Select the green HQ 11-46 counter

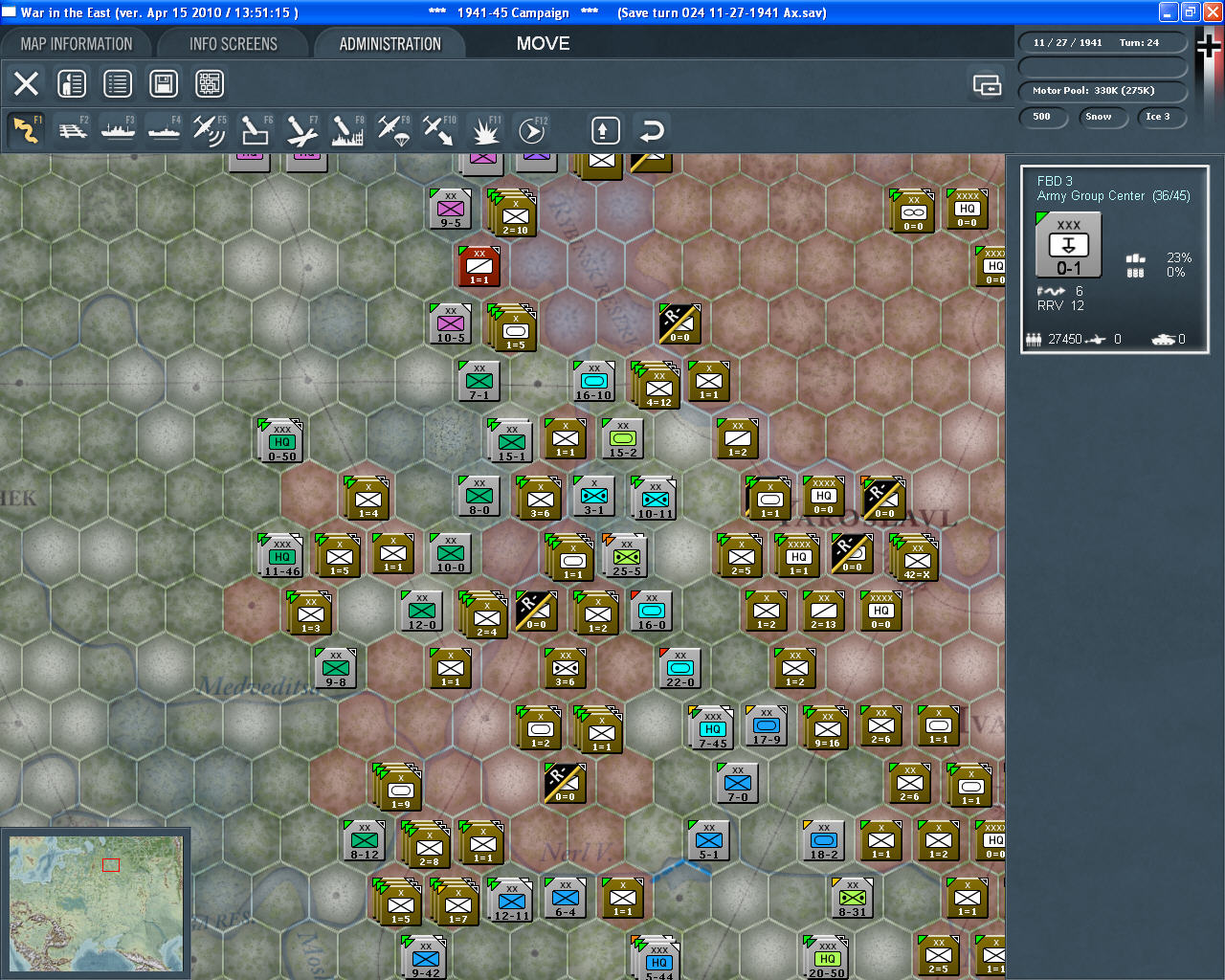(x=281, y=555)
